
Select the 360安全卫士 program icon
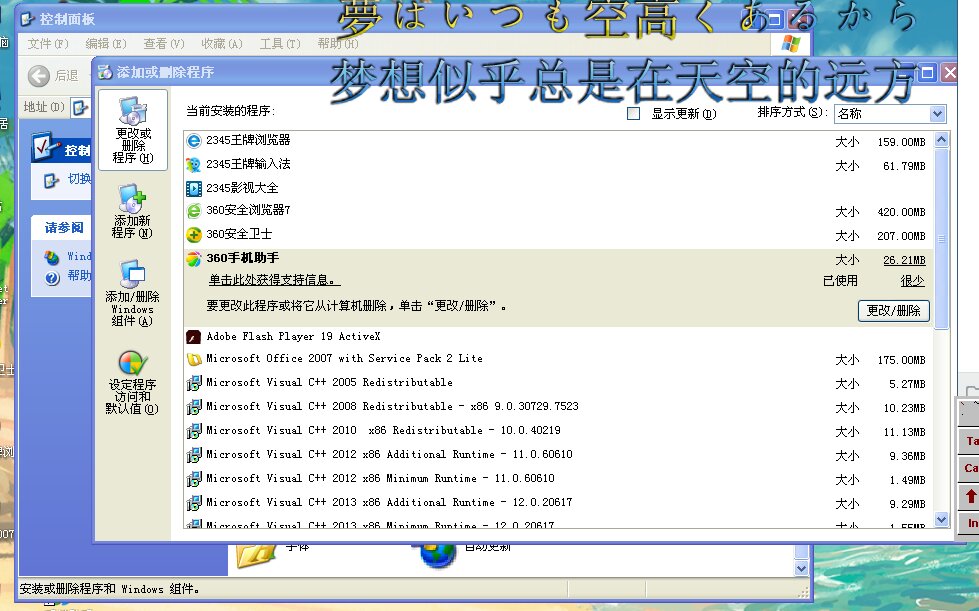point(194,235)
